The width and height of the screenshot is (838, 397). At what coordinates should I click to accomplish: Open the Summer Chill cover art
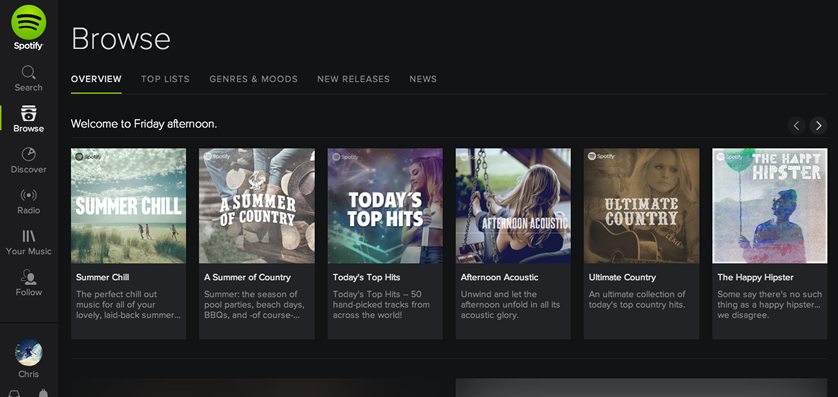coord(128,206)
